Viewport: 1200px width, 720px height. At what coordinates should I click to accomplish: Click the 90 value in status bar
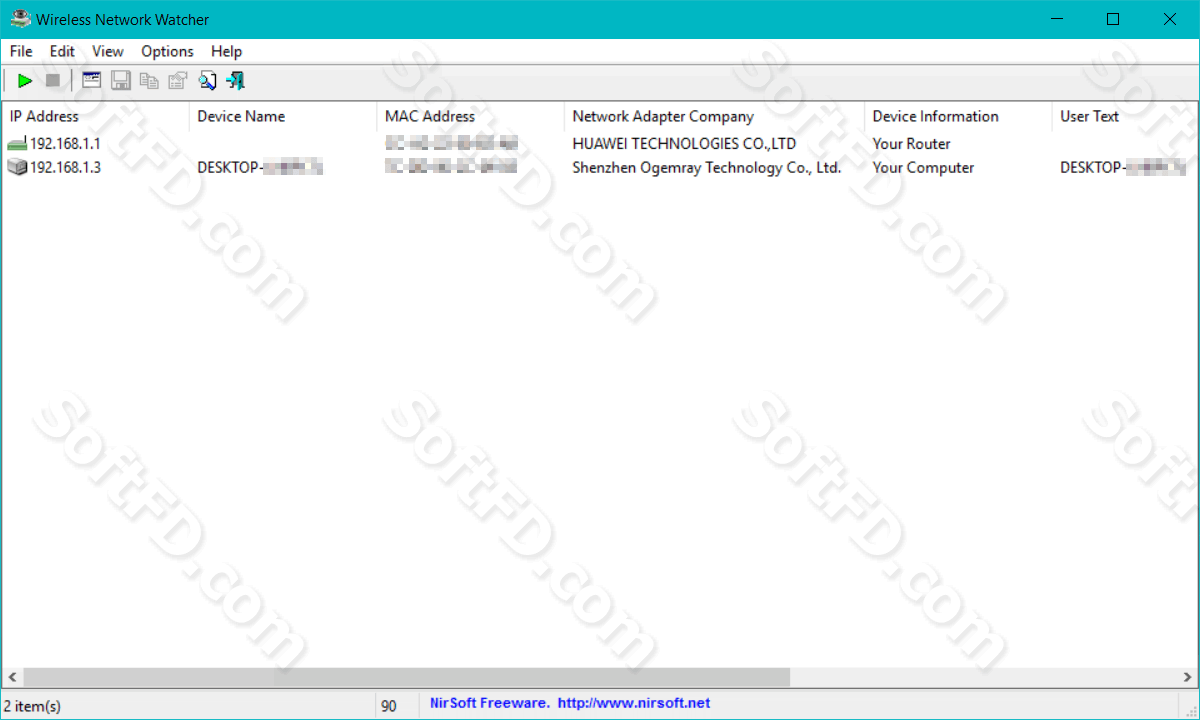coord(389,706)
